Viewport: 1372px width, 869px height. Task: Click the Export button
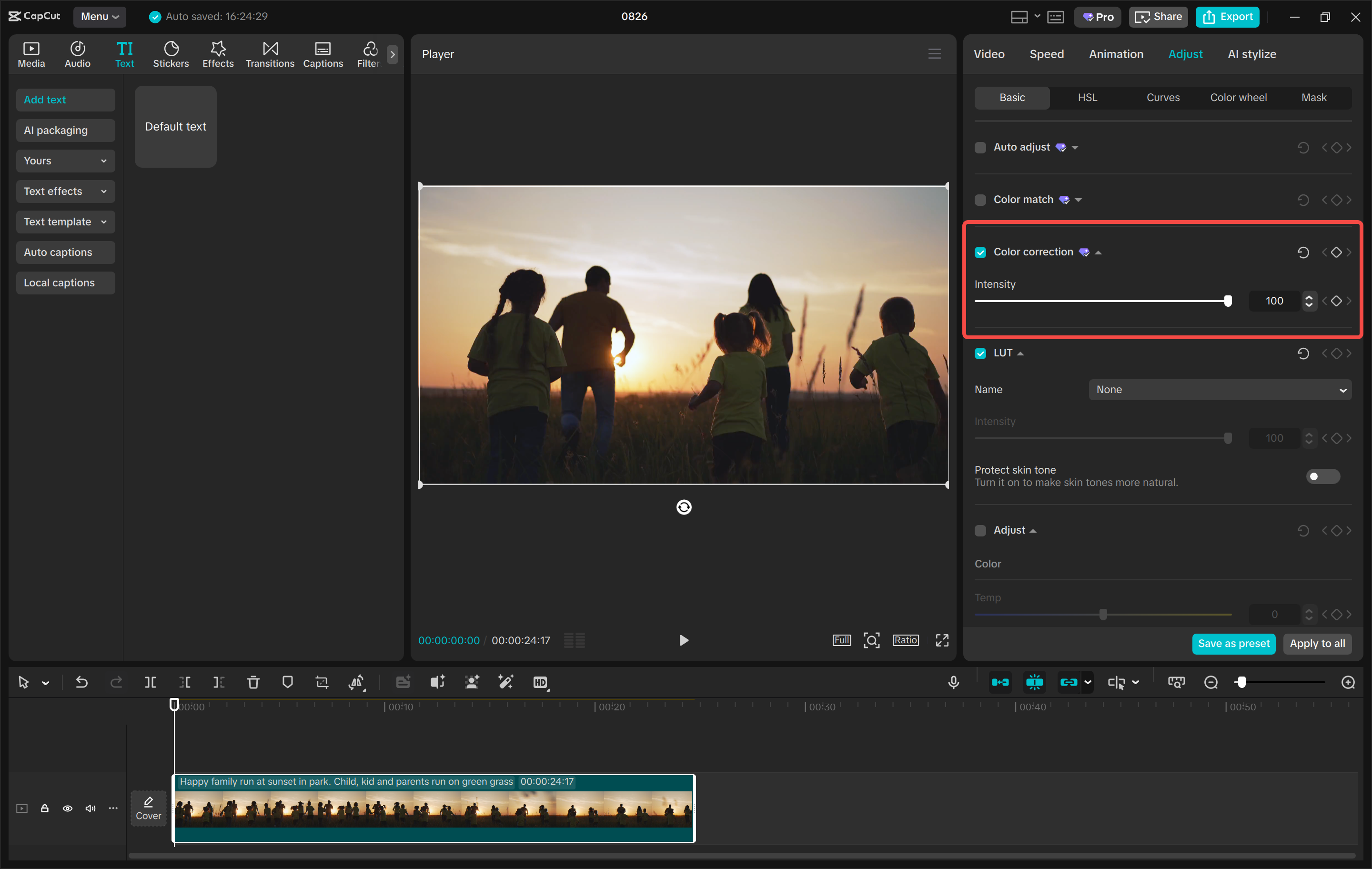[1226, 17]
